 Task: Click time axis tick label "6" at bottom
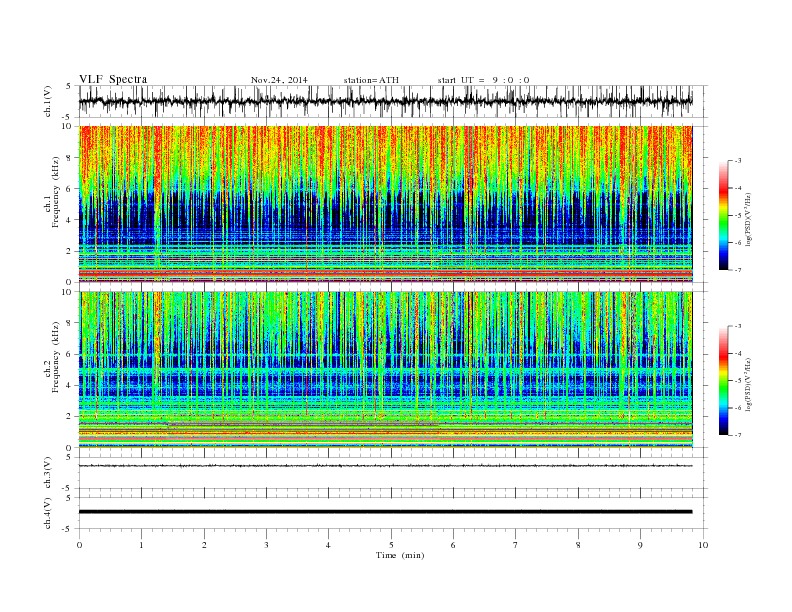453,545
